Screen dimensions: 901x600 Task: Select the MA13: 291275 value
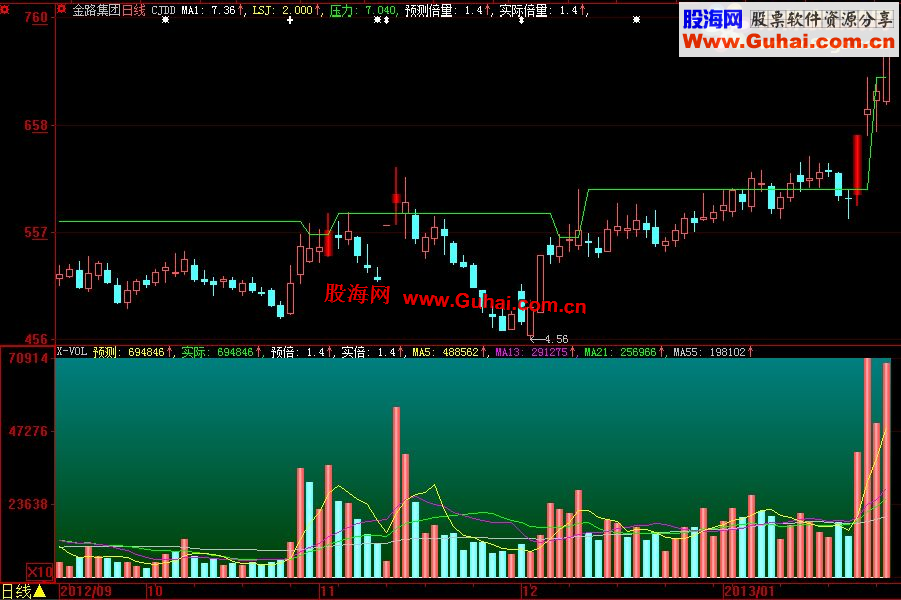point(536,352)
